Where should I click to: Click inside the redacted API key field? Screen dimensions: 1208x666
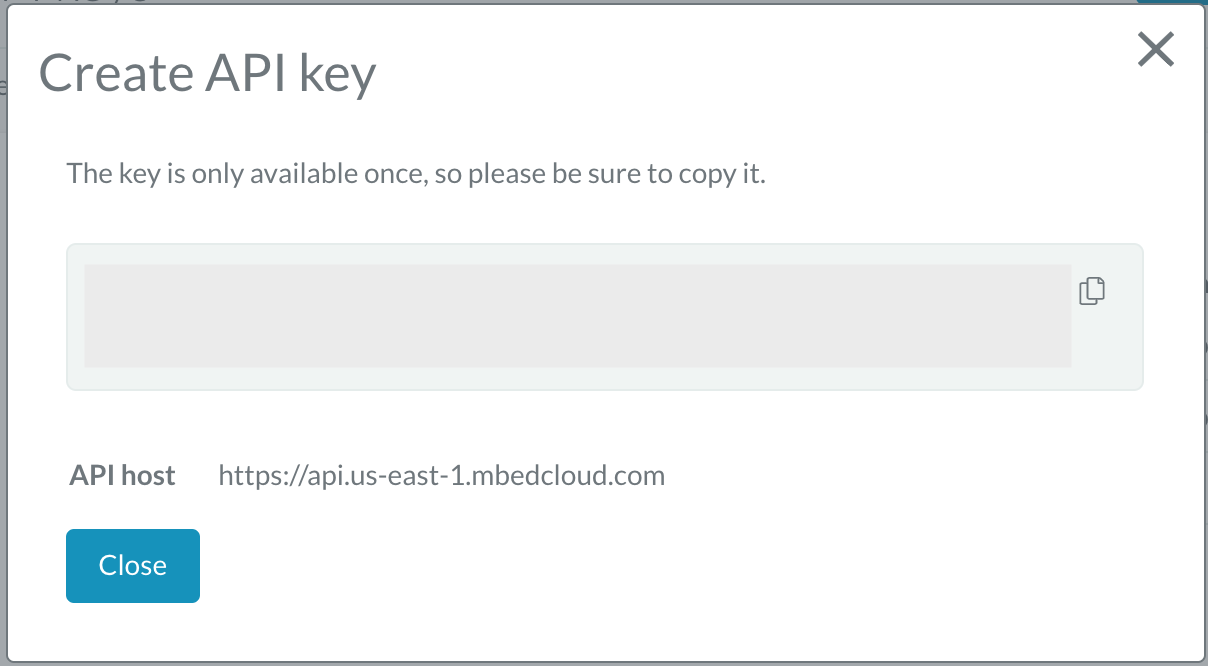point(577,316)
